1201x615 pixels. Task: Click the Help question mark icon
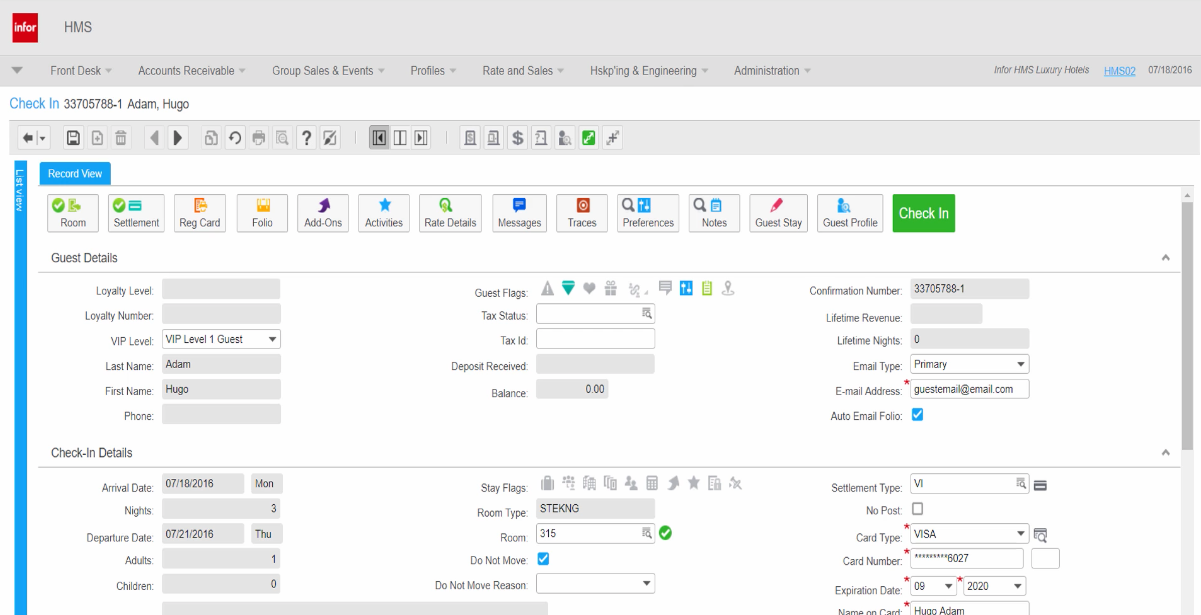pyautogui.click(x=306, y=138)
